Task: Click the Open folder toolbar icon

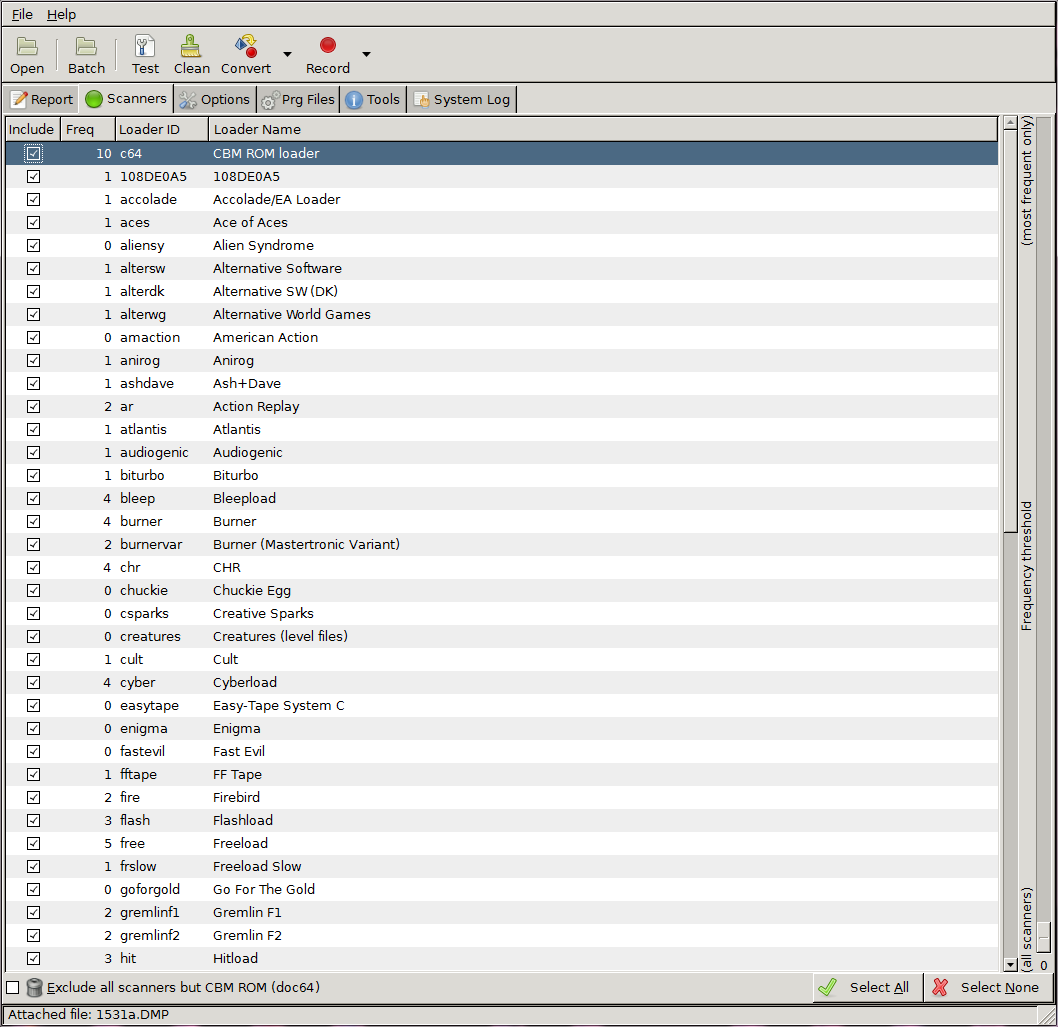Action: 27,47
